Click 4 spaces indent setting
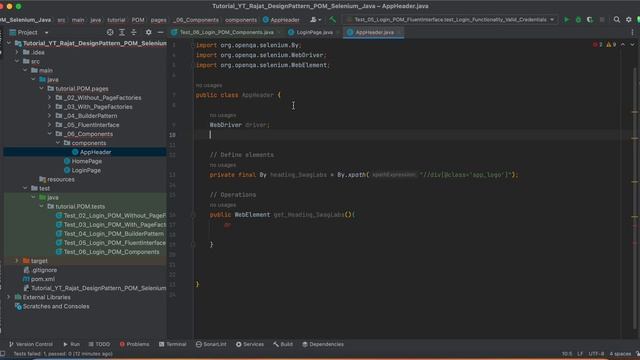Image resolution: width=640 pixels, height=360 pixels. point(620,353)
